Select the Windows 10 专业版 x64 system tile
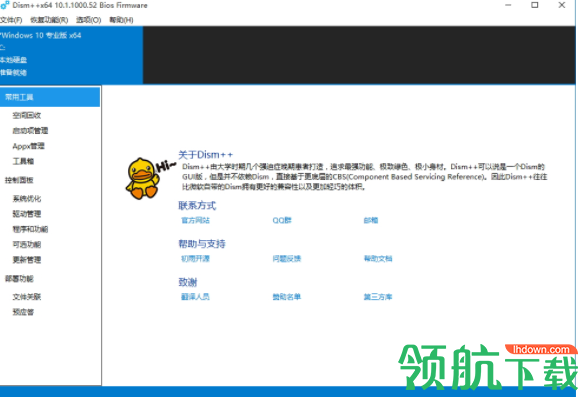 [71, 55]
